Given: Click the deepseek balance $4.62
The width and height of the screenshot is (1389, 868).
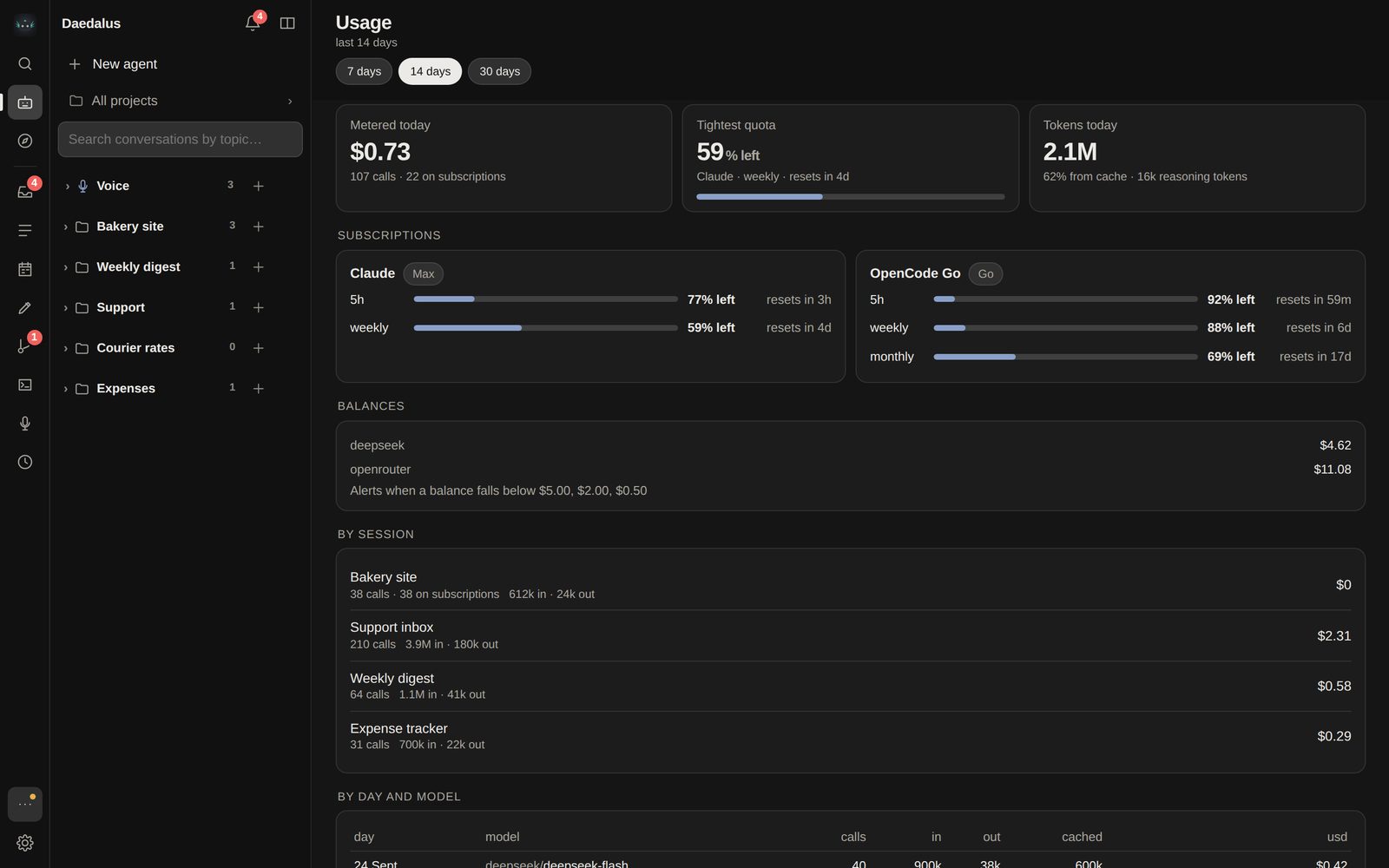Looking at the screenshot, I should click(x=1335, y=445).
